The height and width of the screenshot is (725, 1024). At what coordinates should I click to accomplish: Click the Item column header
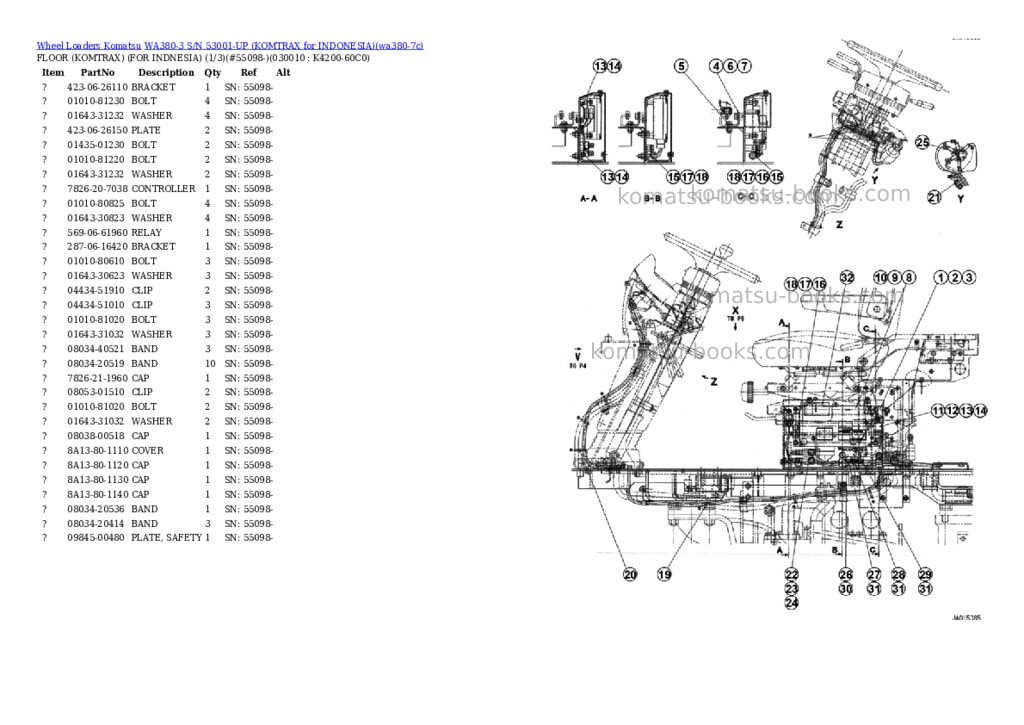(x=53, y=72)
